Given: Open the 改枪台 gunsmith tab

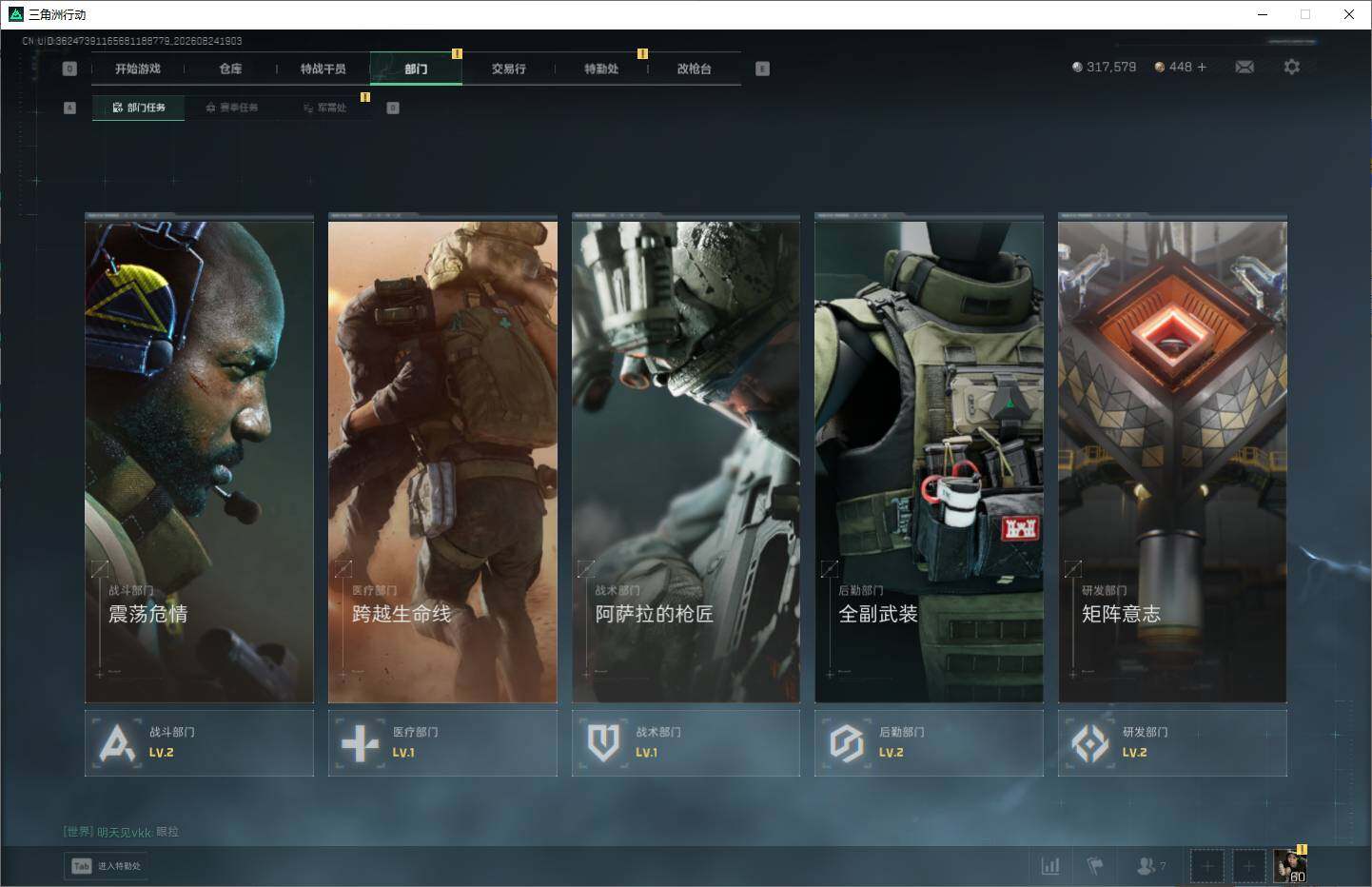Looking at the screenshot, I should (695, 69).
